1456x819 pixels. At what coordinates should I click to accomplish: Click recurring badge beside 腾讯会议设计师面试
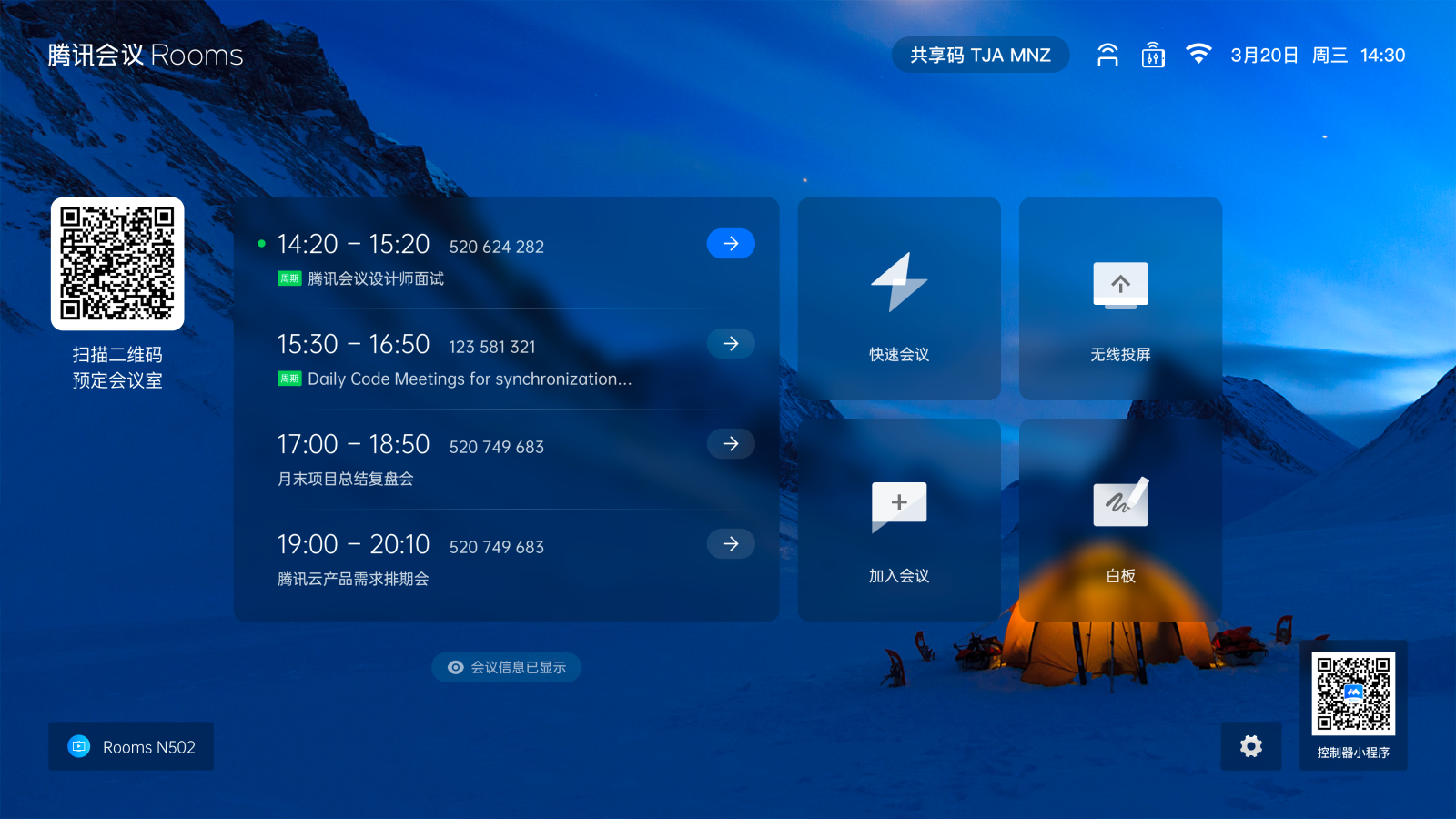tap(289, 278)
